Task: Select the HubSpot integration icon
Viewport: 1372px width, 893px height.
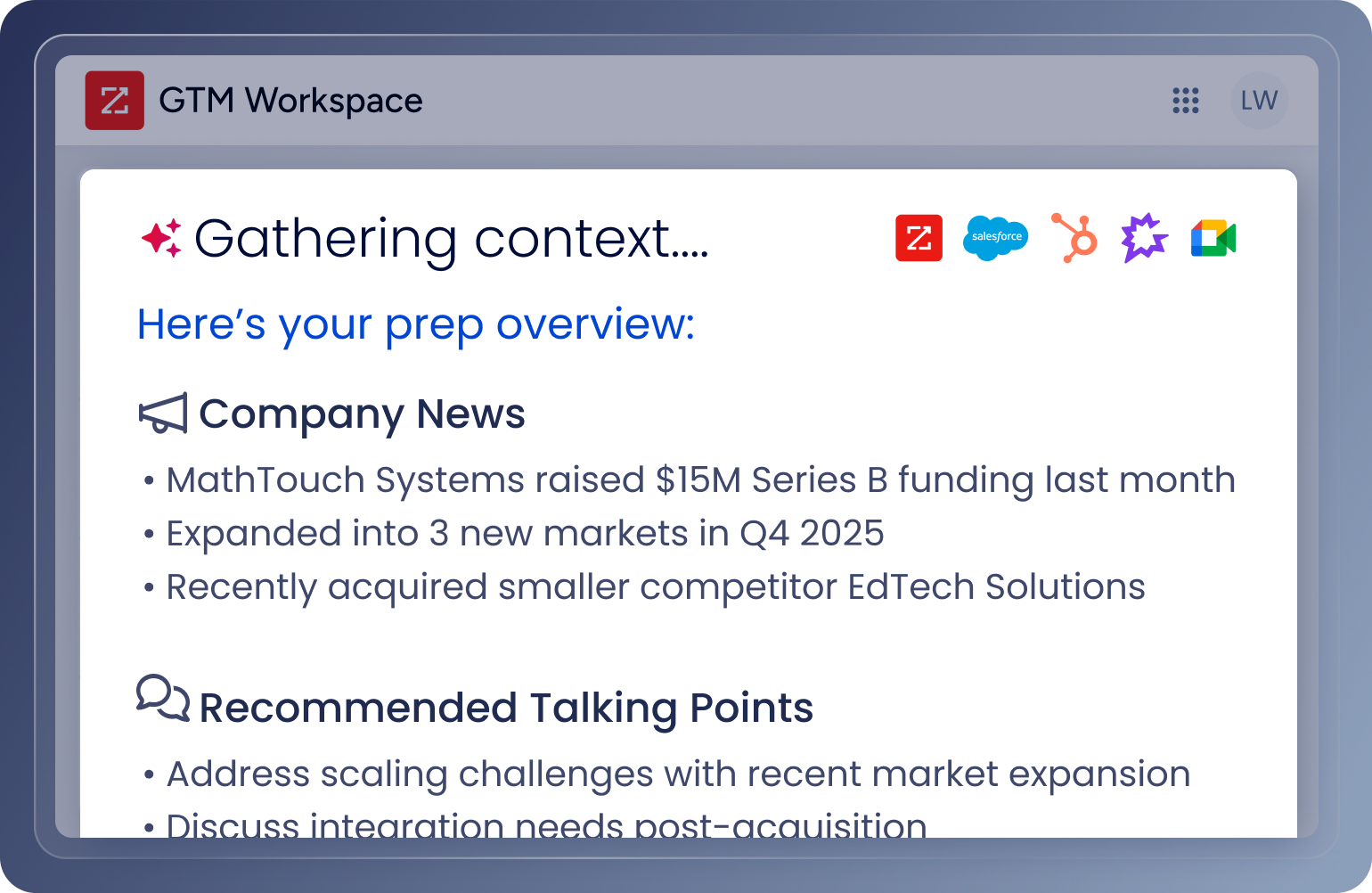Action: pyautogui.click(x=1073, y=238)
